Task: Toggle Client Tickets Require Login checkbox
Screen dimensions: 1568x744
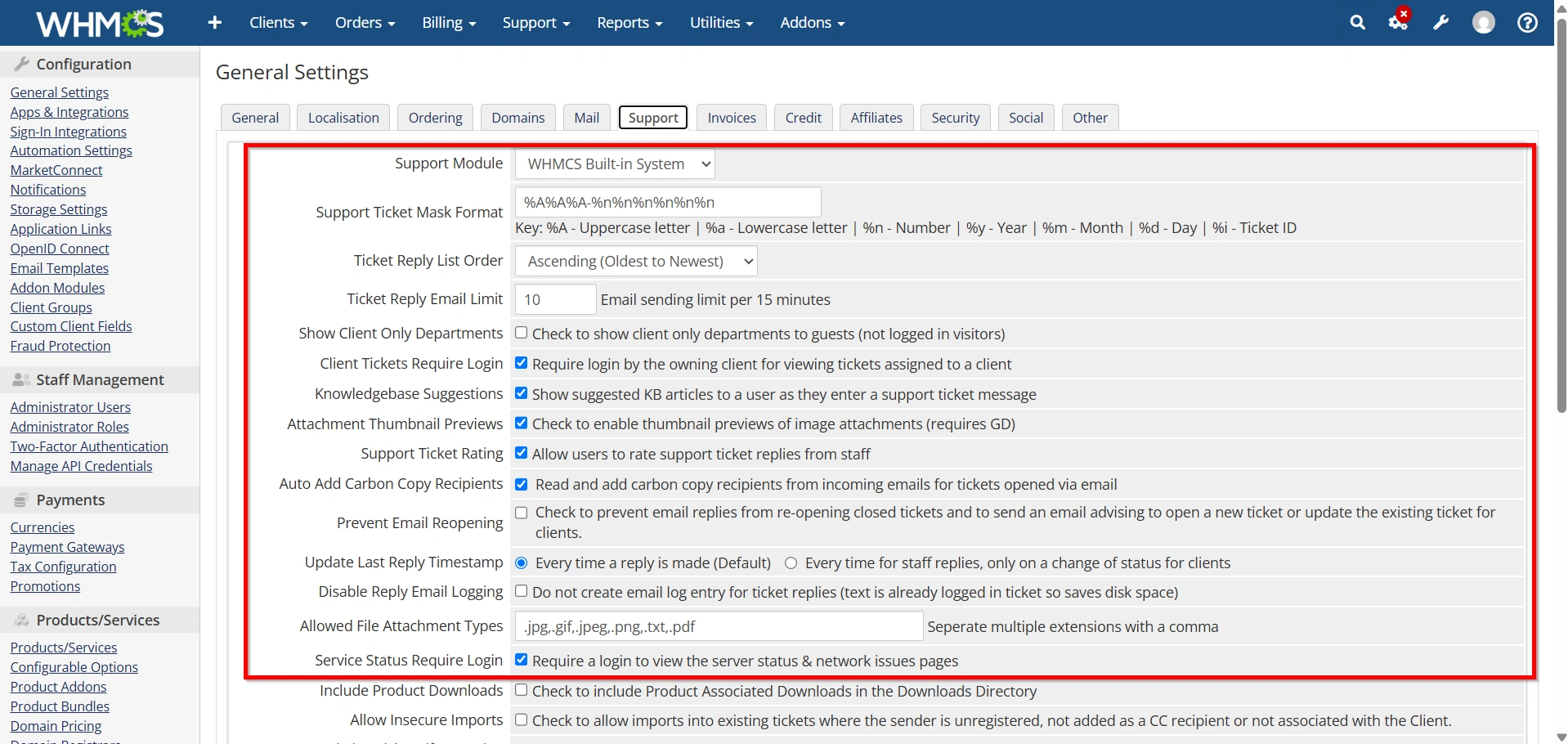Action: [521, 363]
